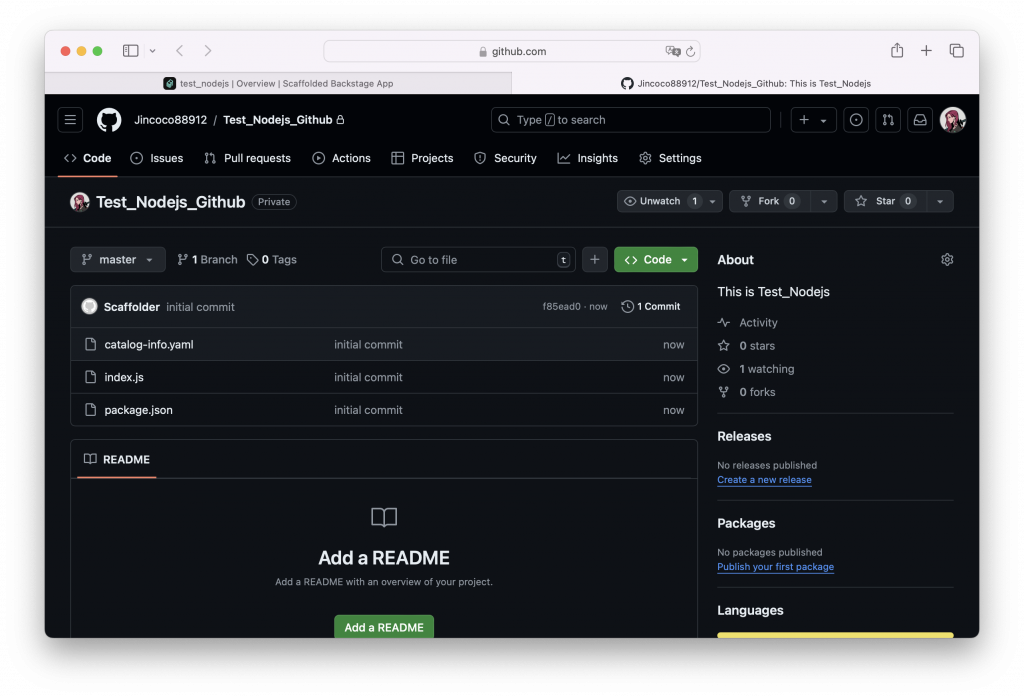Open commit hash f85ead0

[x=561, y=306]
